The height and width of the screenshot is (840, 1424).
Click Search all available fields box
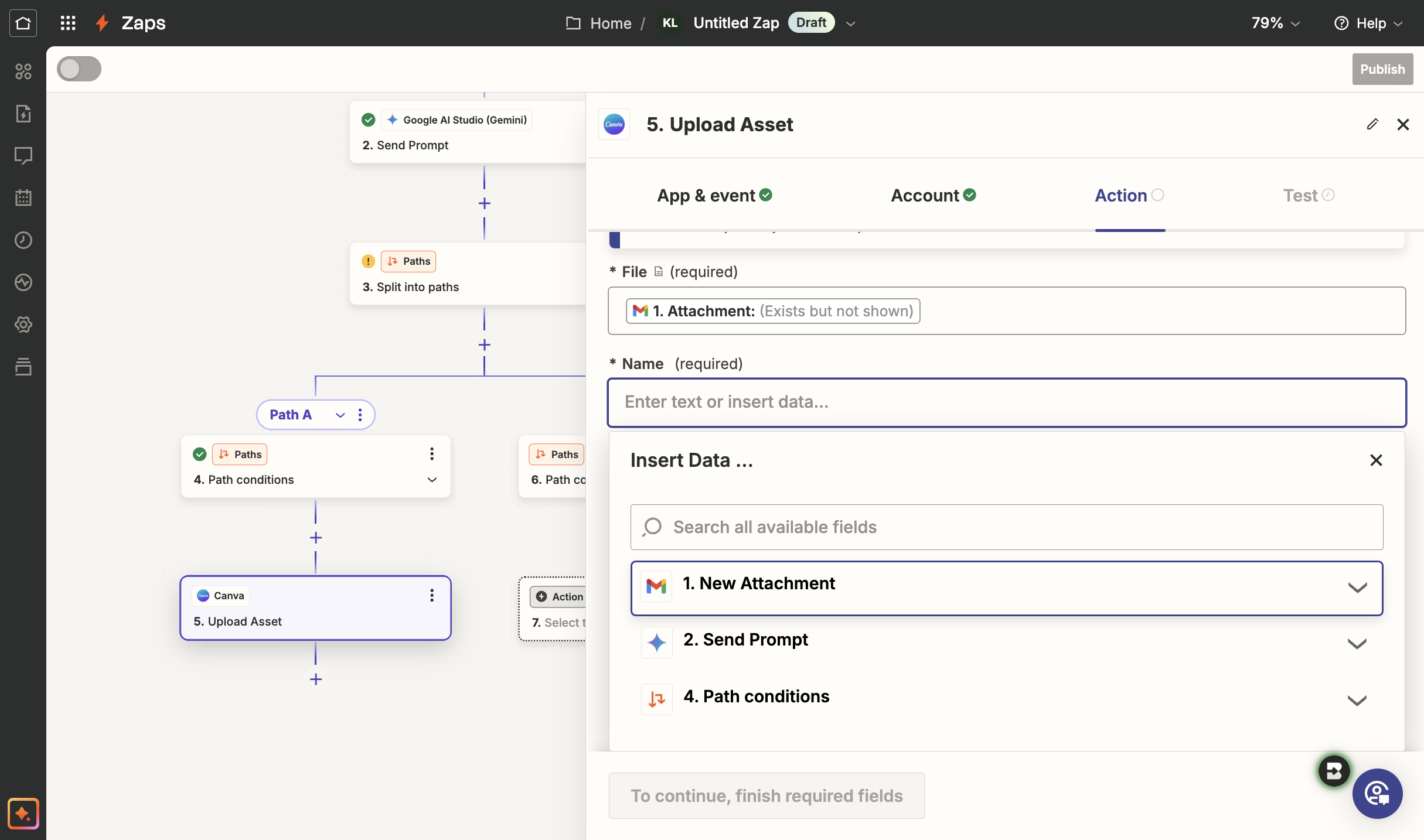(1007, 527)
